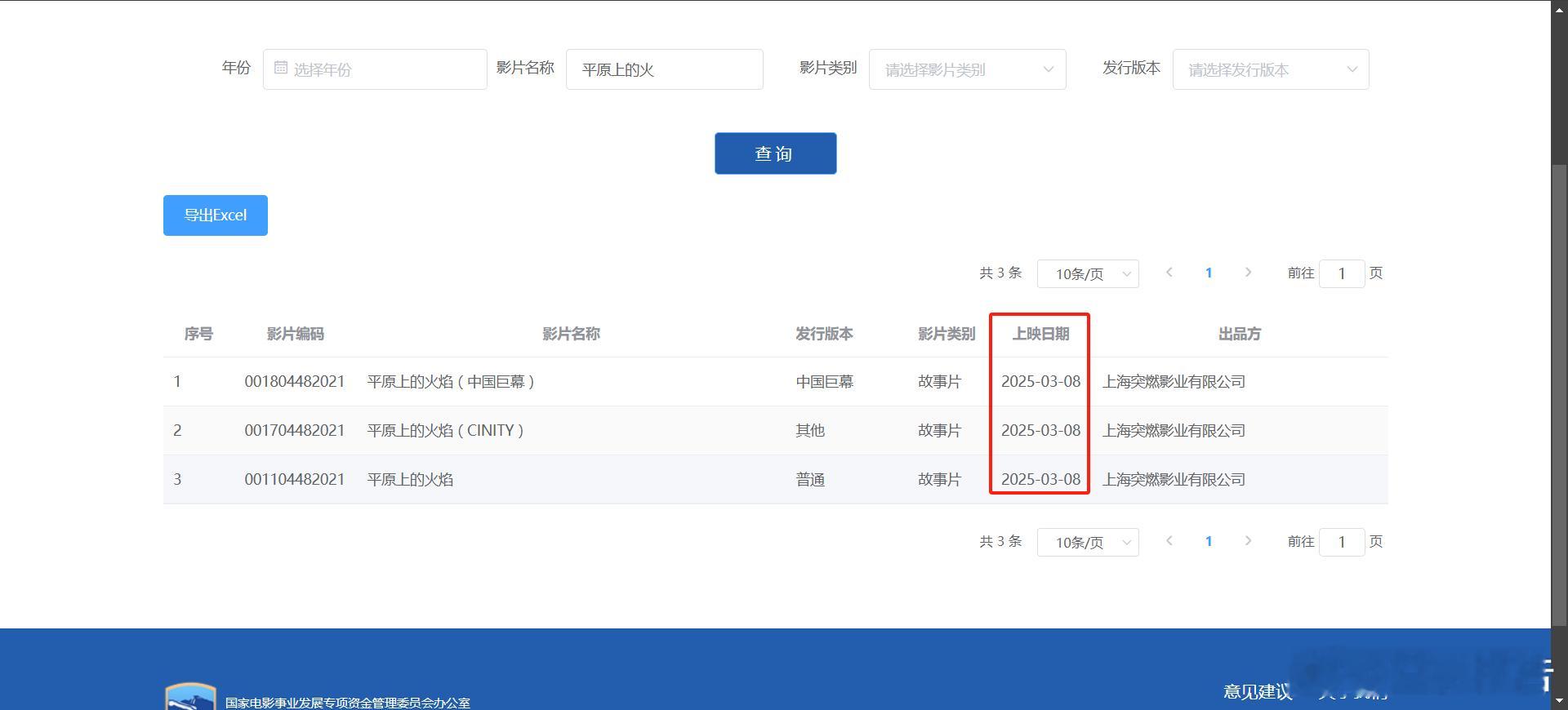
Task: Click the footer organization logo emblem
Action: pos(190,696)
